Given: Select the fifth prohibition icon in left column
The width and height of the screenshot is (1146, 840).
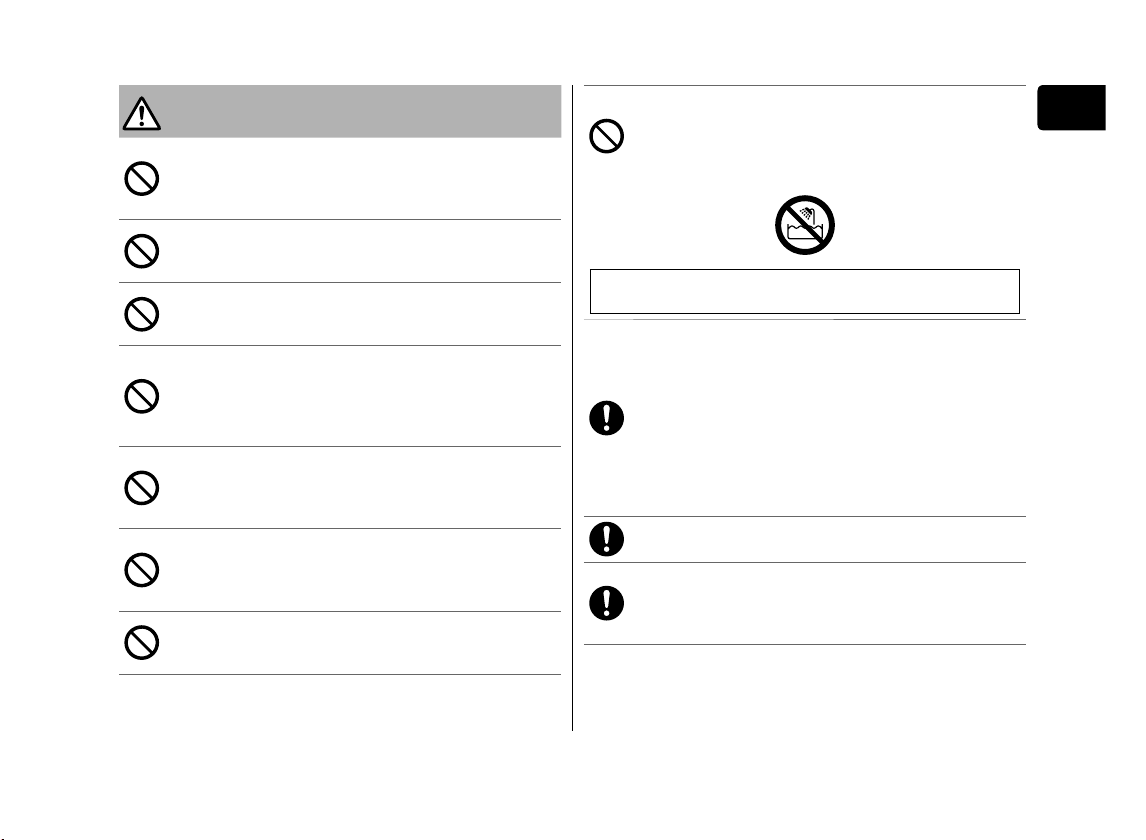Looking at the screenshot, I should [x=142, y=488].
